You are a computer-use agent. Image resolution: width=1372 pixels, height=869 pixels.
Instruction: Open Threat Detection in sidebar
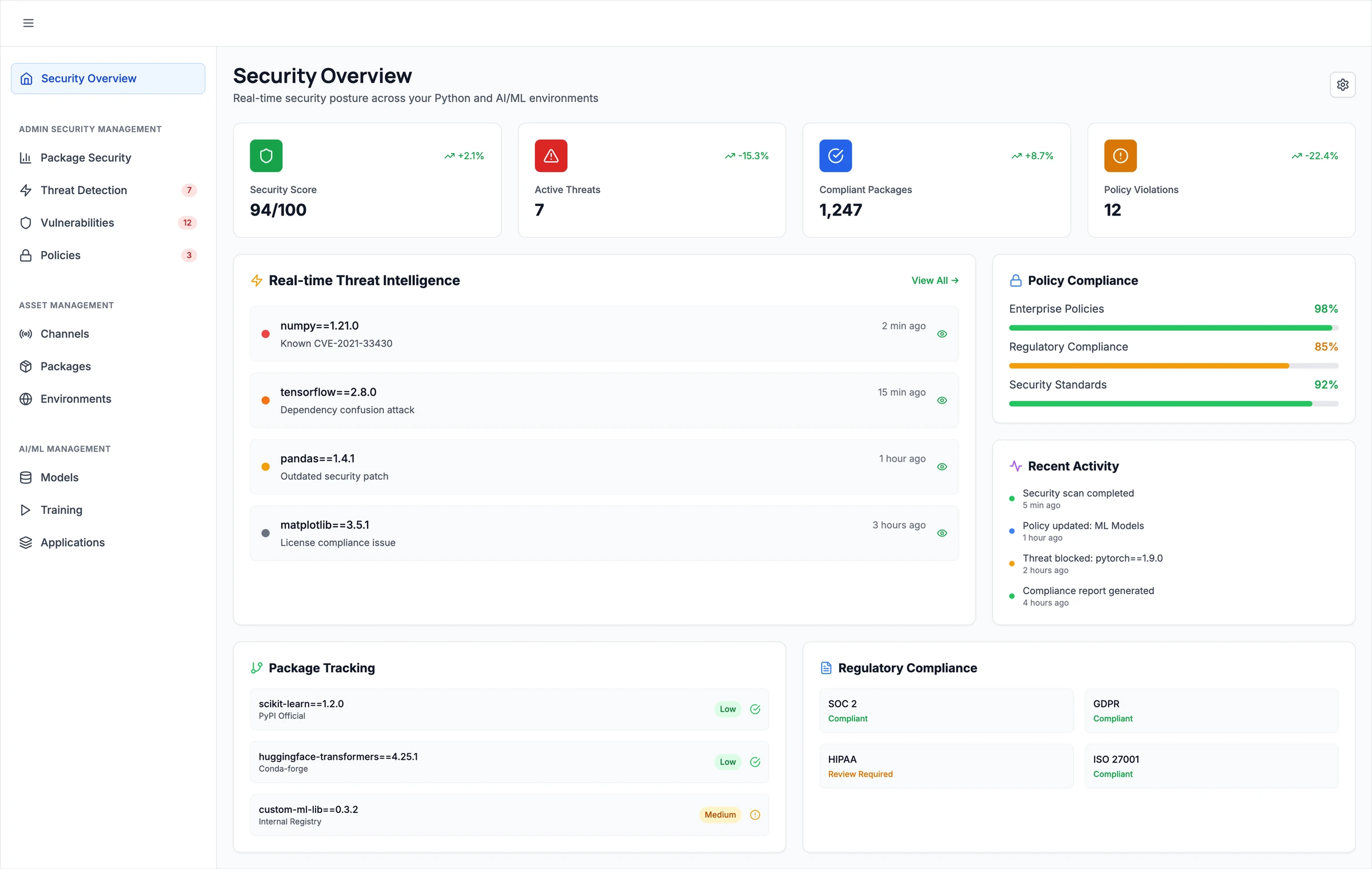point(108,190)
